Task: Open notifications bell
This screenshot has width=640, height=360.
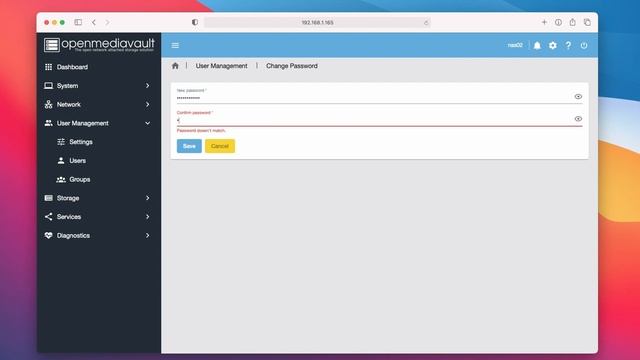Action: click(537, 45)
